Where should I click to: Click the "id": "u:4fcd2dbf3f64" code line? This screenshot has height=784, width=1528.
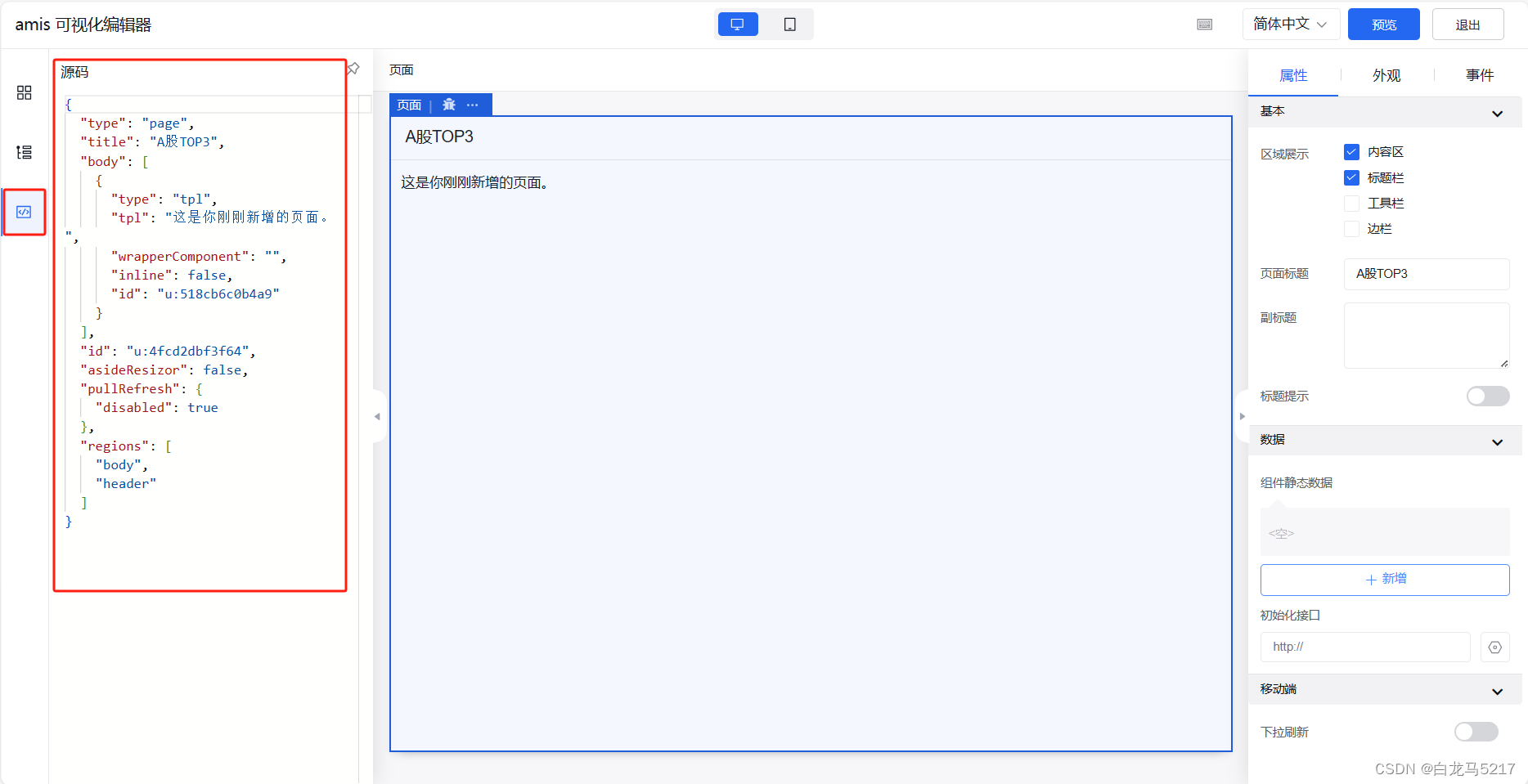click(168, 352)
